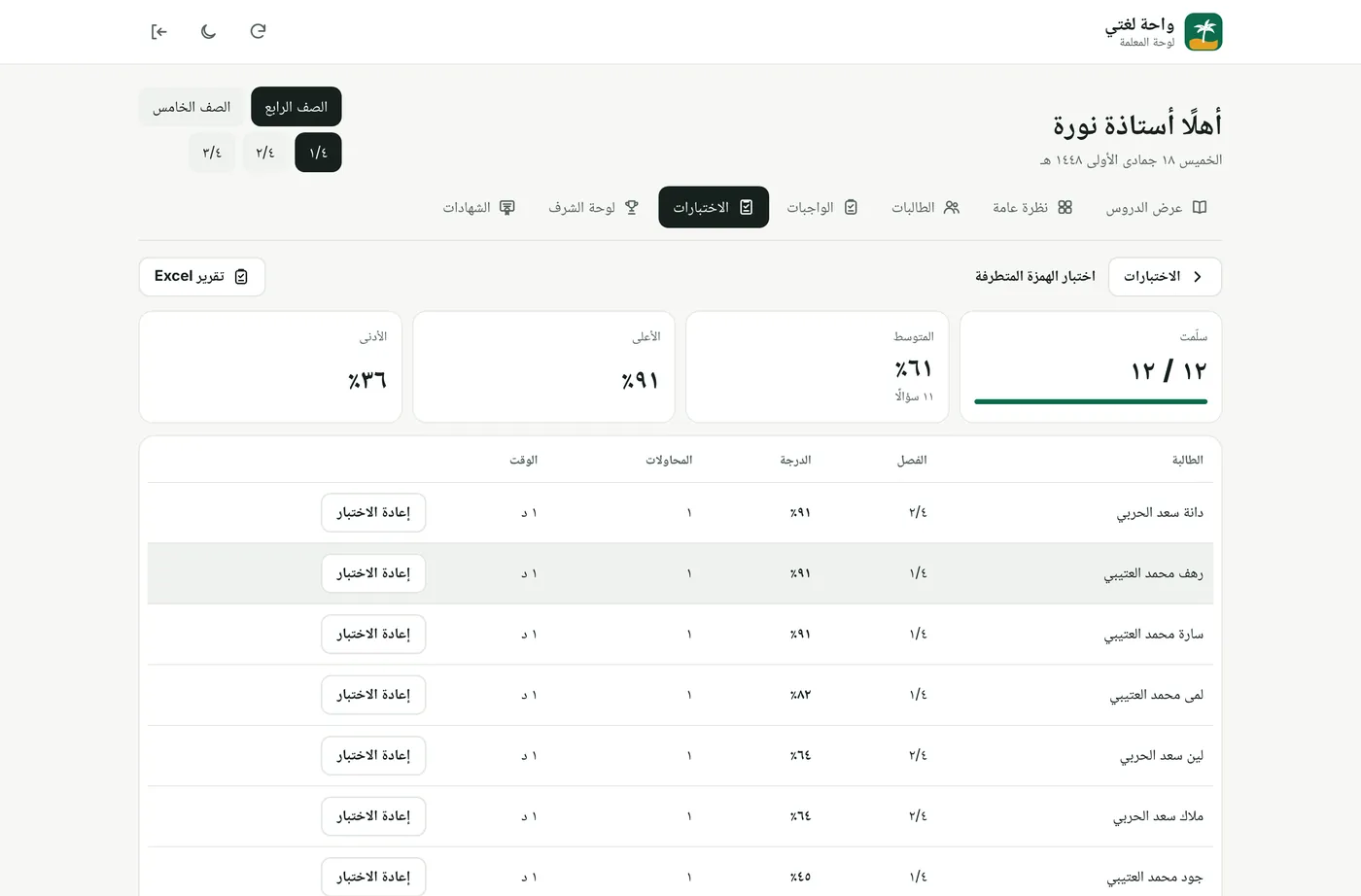Click the average score ٪٦١ card

coord(818,367)
